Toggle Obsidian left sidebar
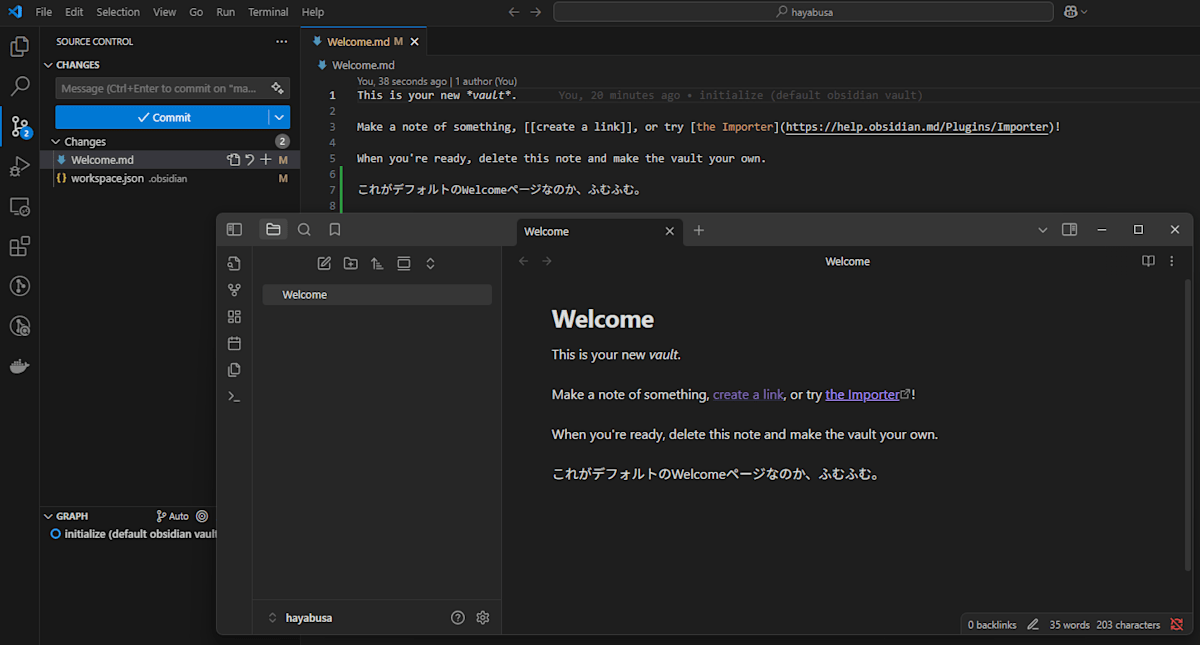This screenshot has width=1200, height=645. pyautogui.click(x=234, y=230)
